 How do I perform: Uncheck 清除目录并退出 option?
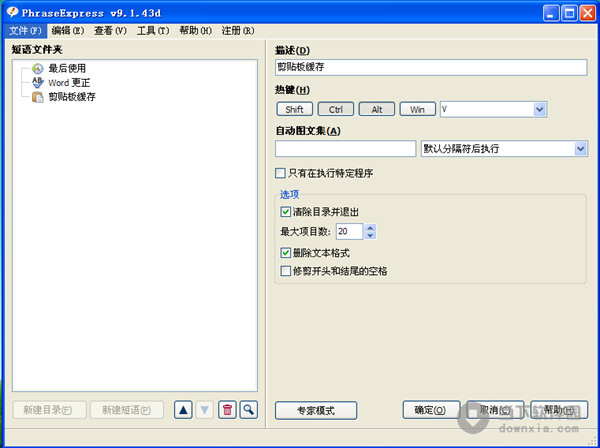(285, 212)
